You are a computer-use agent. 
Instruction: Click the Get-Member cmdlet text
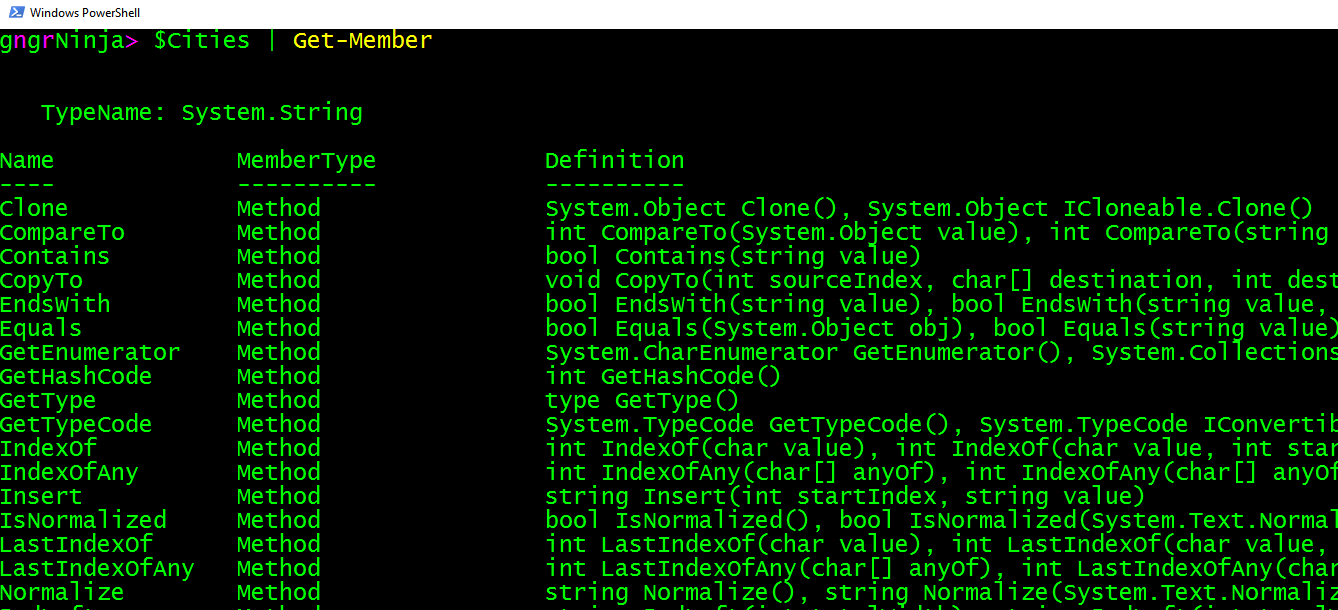(x=362, y=41)
